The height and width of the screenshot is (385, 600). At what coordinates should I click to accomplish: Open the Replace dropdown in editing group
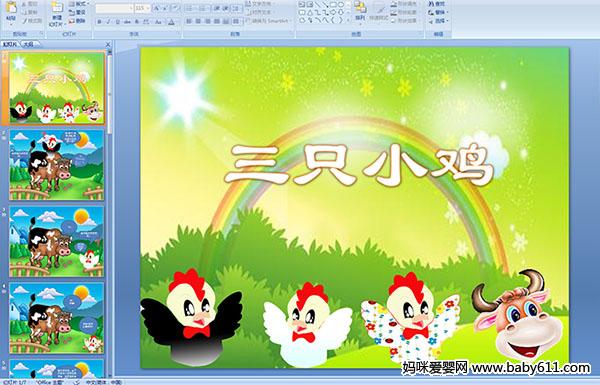[x=437, y=12]
